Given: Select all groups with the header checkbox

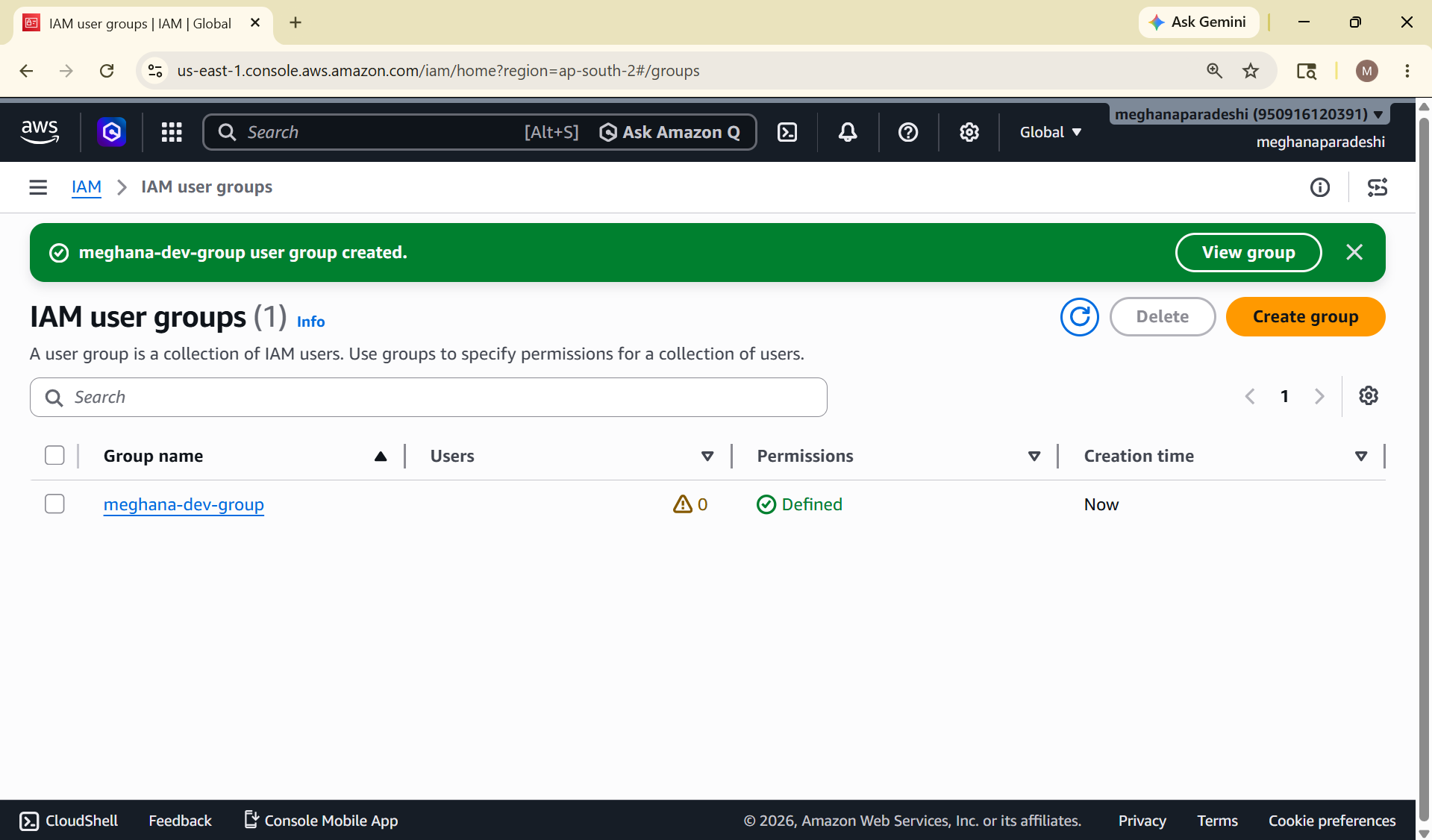Looking at the screenshot, I should pos(54,456).
